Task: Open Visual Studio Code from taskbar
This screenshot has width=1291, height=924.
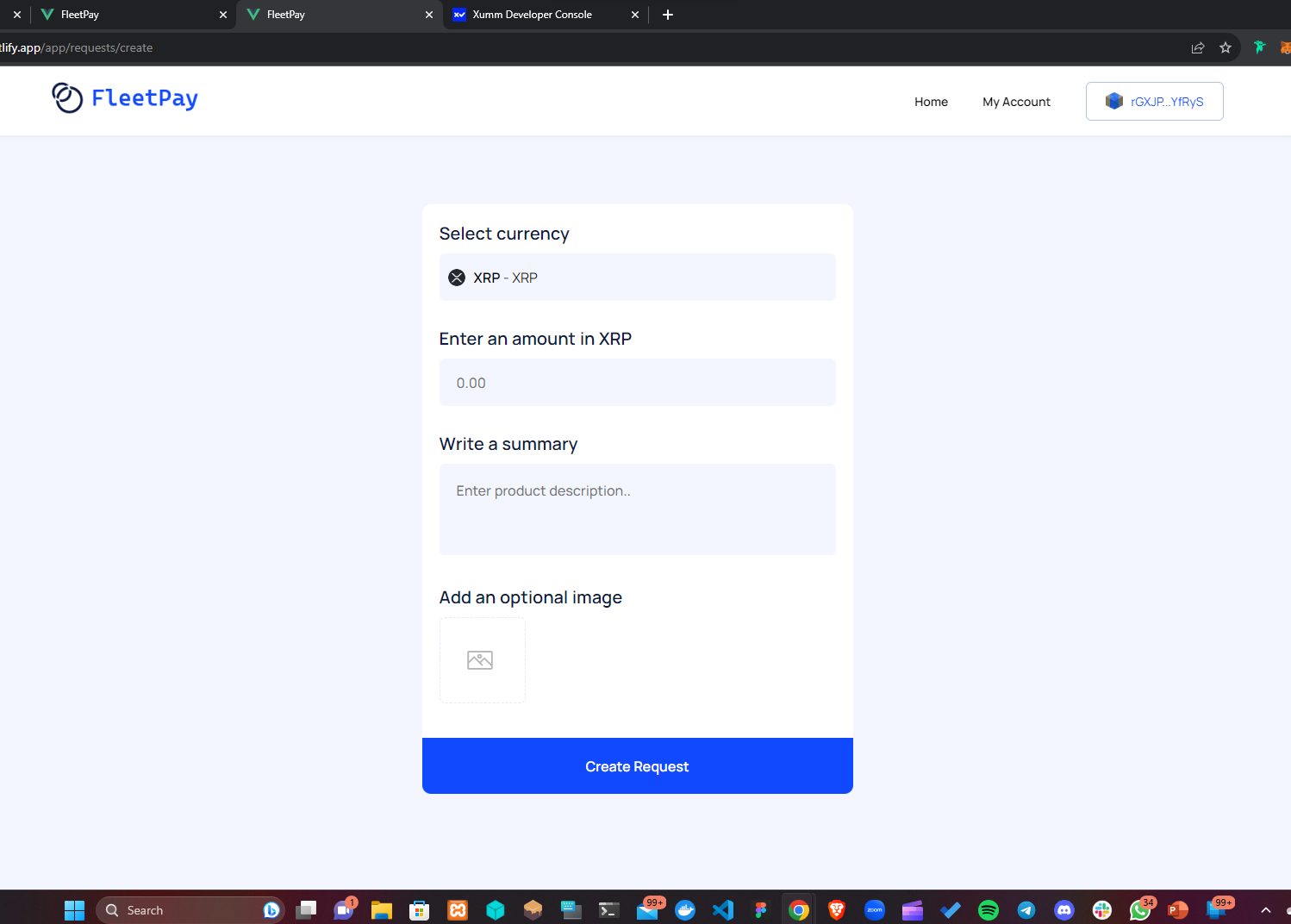Action: tap(723, 910)
